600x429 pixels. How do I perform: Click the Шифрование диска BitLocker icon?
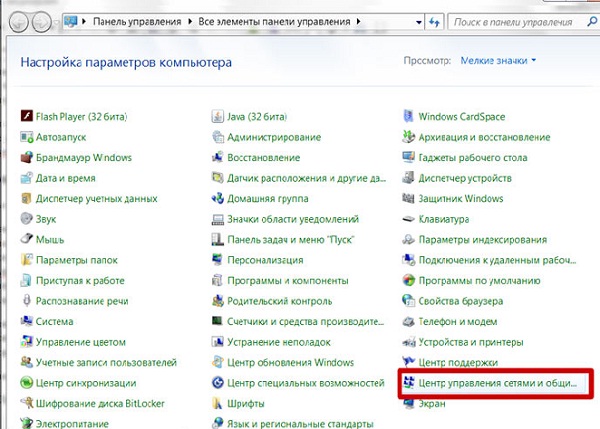pos(26,403)
